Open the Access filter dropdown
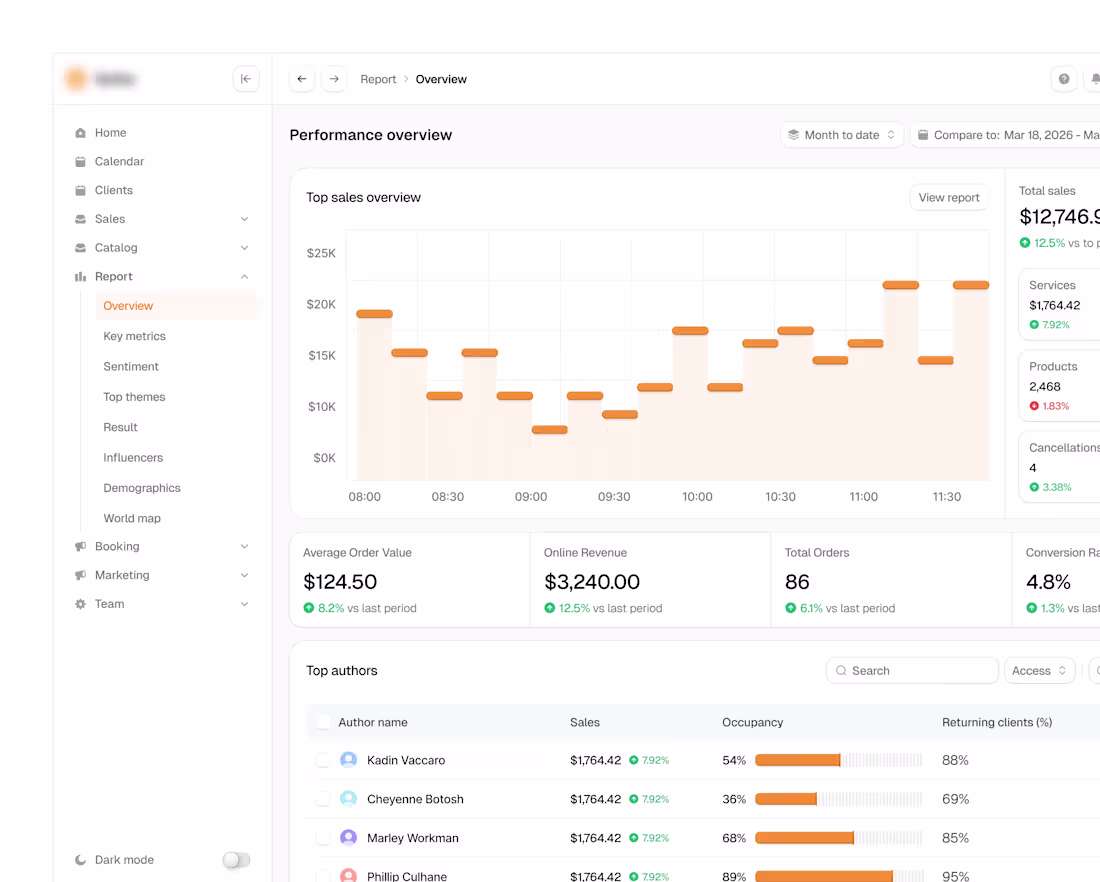Screen dimensions: 1100x882 (1039, 671)
